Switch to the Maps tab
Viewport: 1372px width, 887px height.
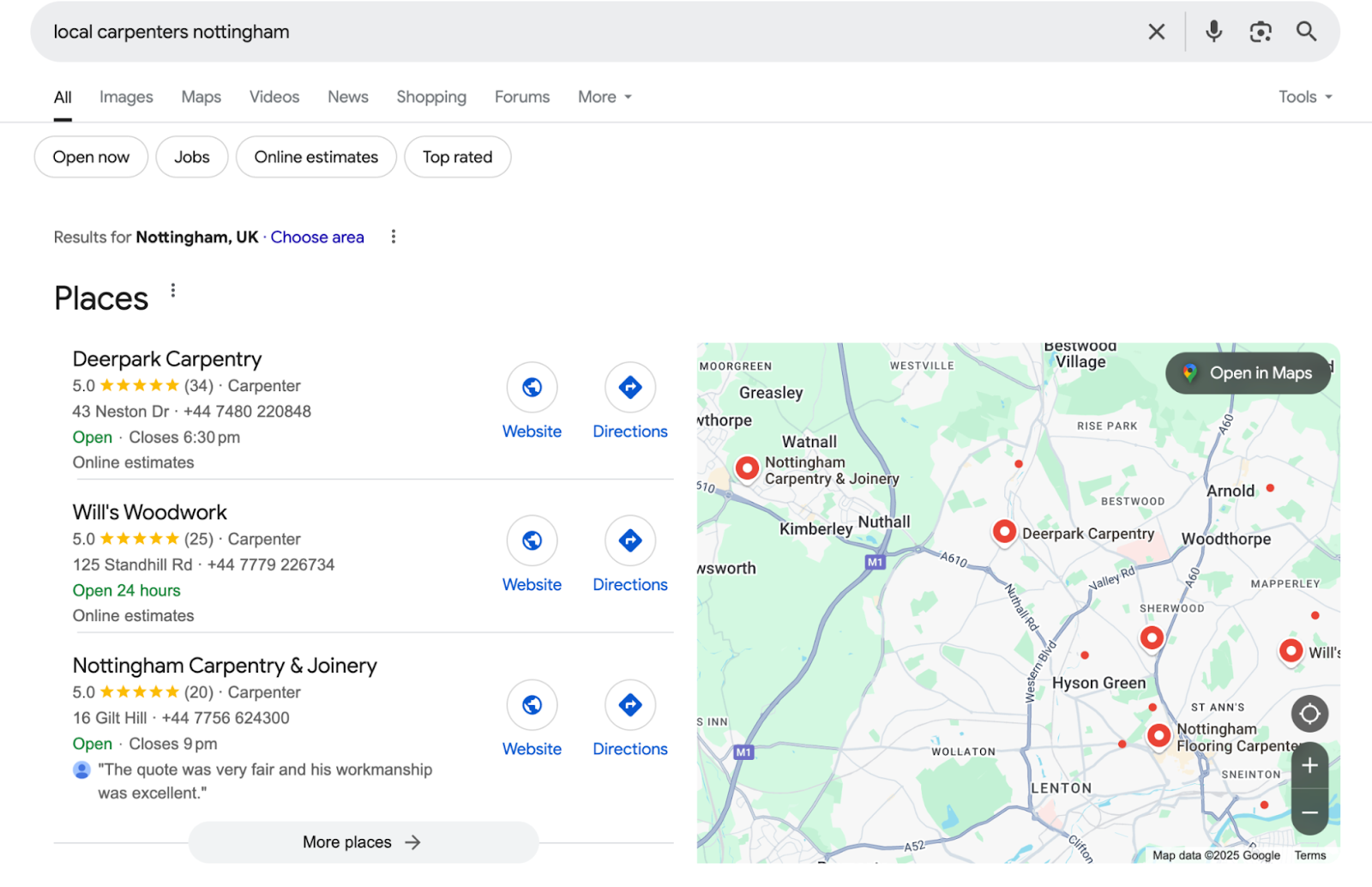pyautogui.click(x=202, y=97)
